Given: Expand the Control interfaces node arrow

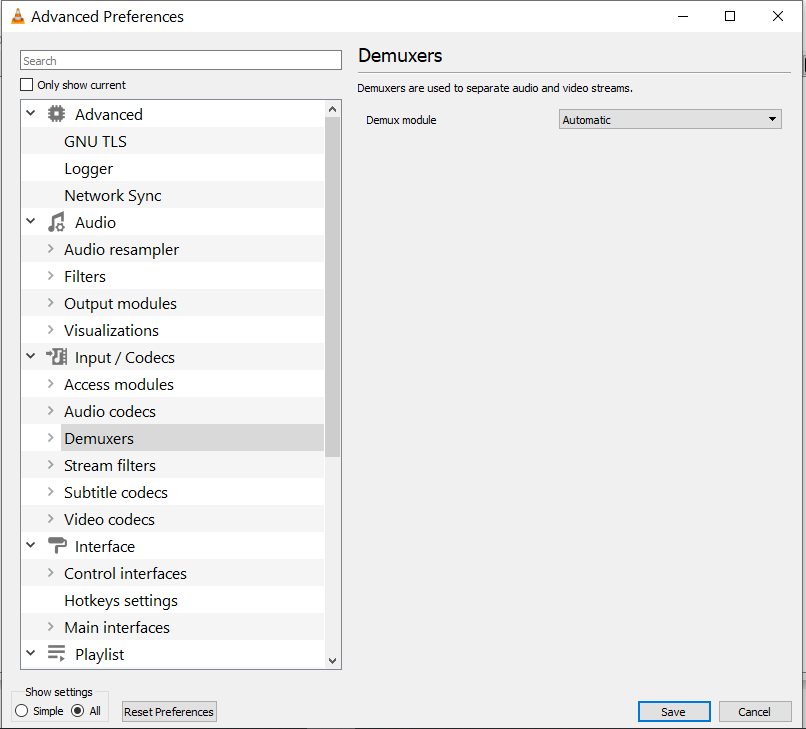Looking at the screenshot, I should (50, 573).
